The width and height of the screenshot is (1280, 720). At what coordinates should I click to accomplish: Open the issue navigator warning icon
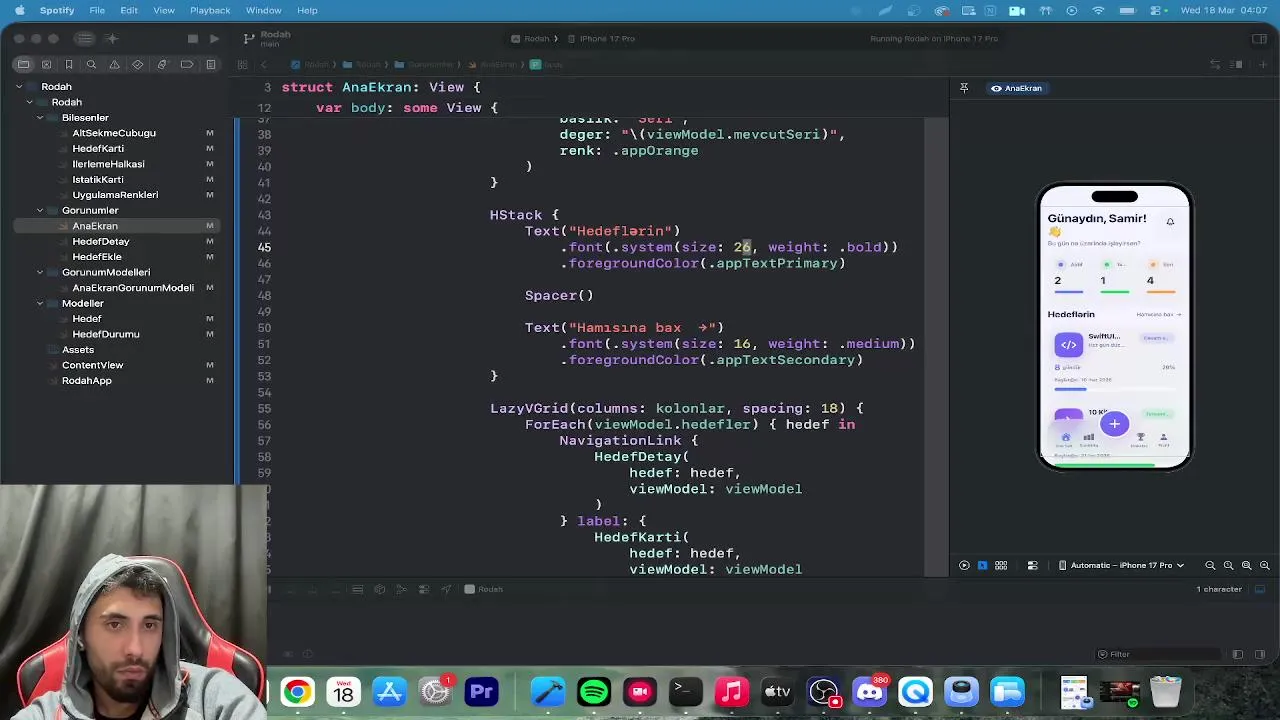[x=114, y=65]
